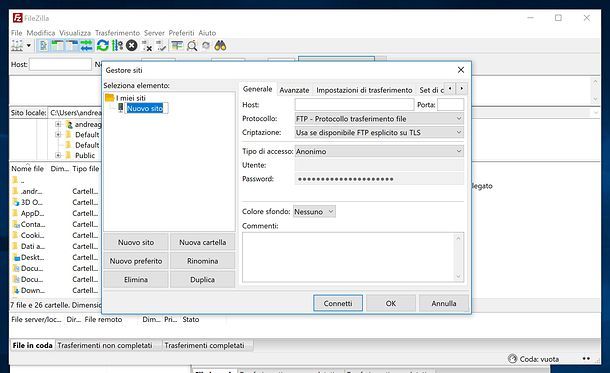Switch to the Avanzate tab
The height and width of the screenshot is (373, 610).
click(294, 90)
